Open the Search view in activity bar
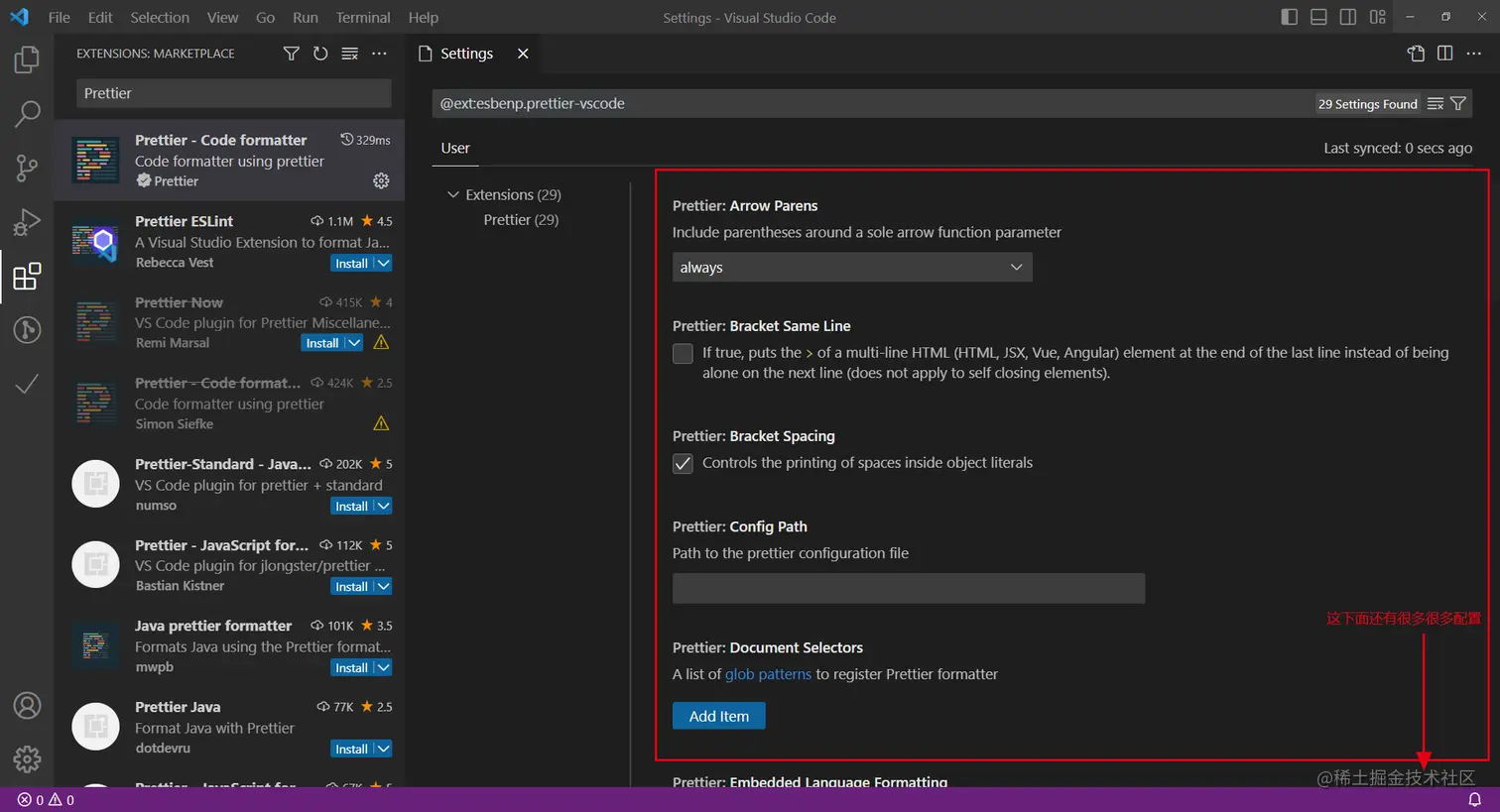Viewport: 1500px width, 812px height. pyautogui.click(x=27, y=113)
